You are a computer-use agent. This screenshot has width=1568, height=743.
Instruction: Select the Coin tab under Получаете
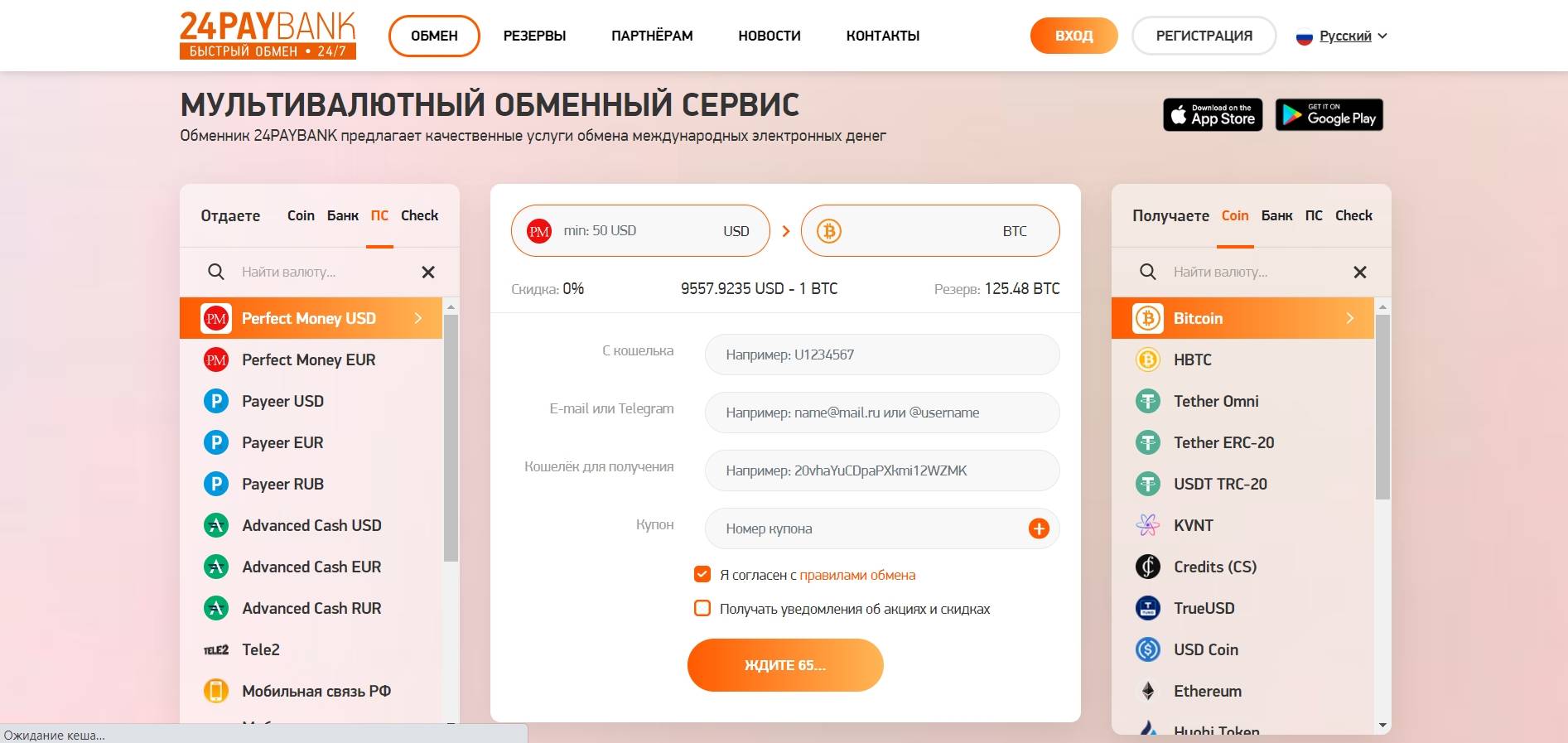point(1235,215)
